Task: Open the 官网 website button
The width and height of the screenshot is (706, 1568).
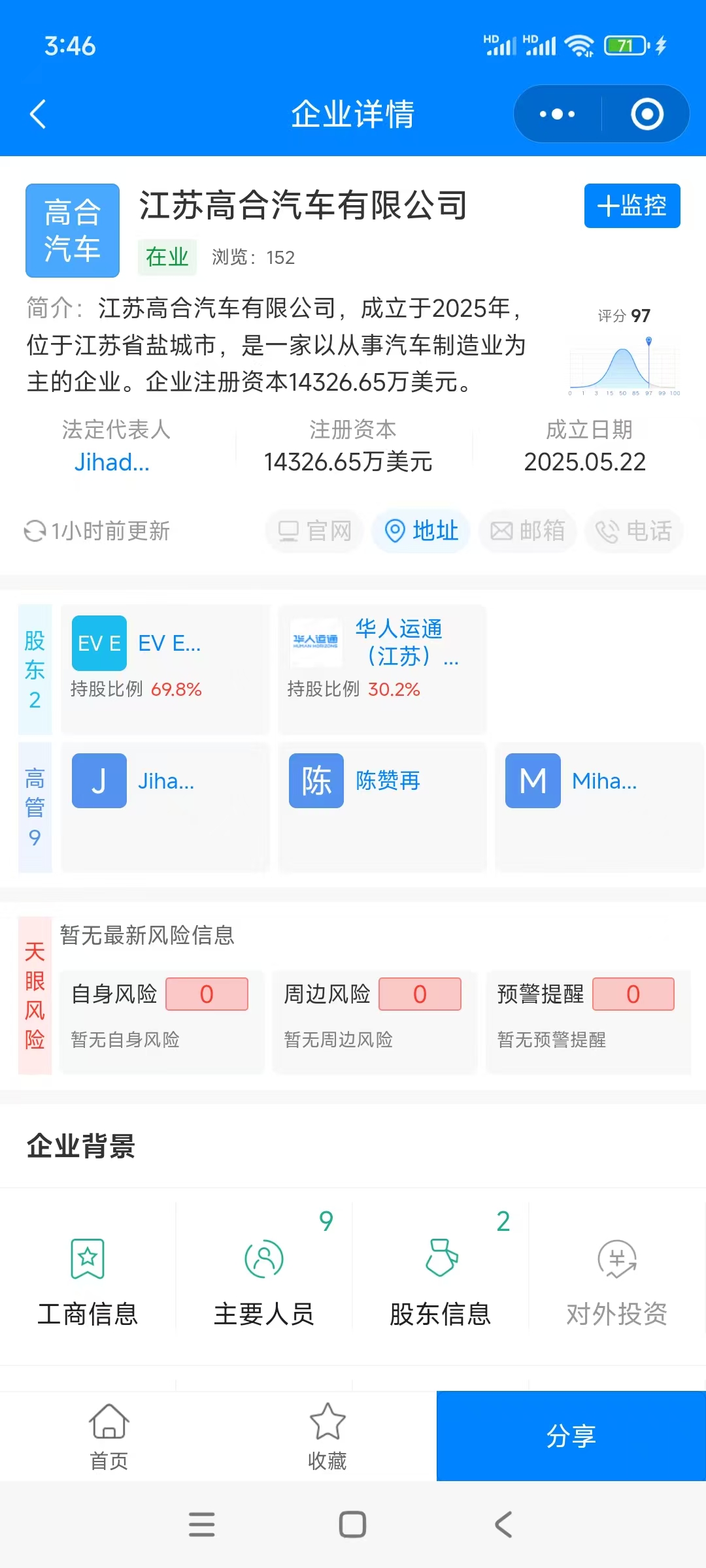Action: (x=314, y=531)
